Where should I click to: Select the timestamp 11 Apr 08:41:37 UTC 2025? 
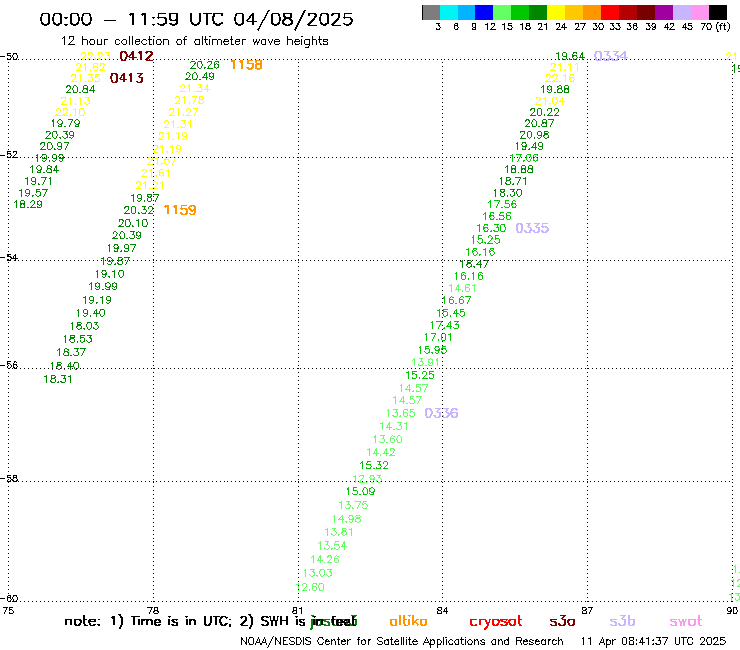653,642
